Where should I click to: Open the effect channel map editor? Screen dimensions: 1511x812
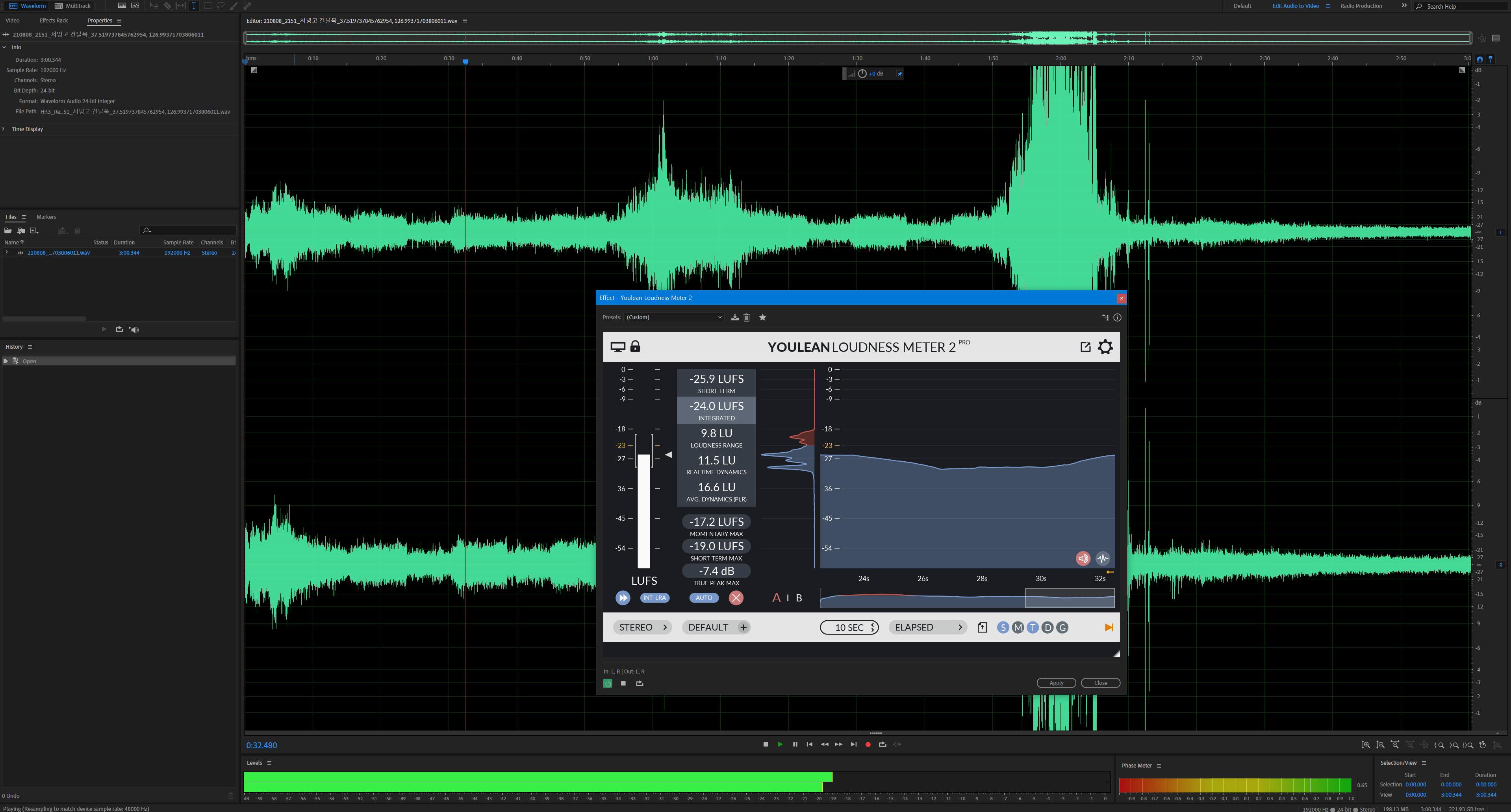coord(1105,317)
